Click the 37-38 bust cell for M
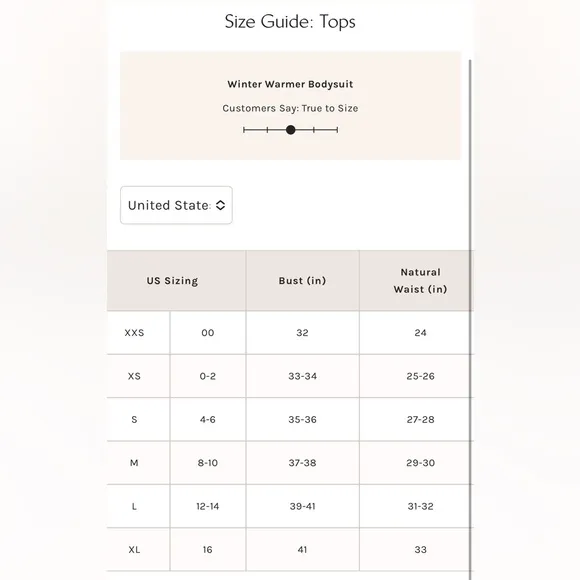Viewport: 580px width, 580px height. pos(303,463)
